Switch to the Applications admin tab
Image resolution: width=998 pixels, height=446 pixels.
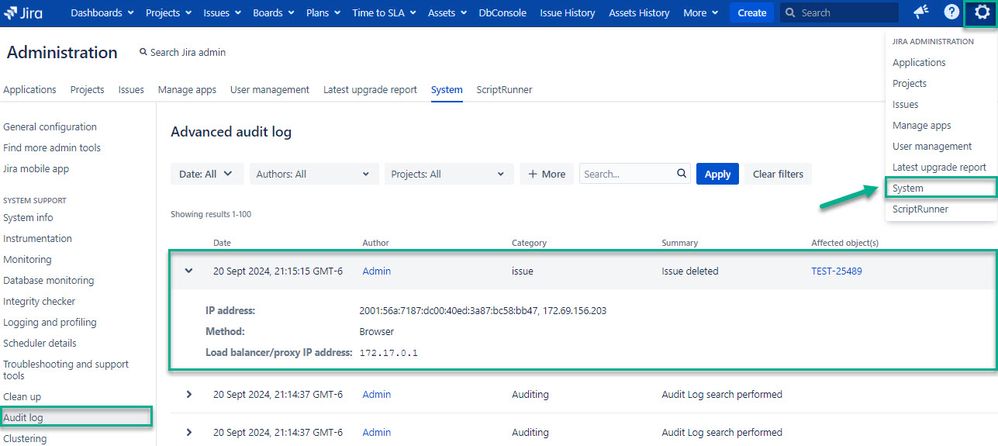coord(29,90)
